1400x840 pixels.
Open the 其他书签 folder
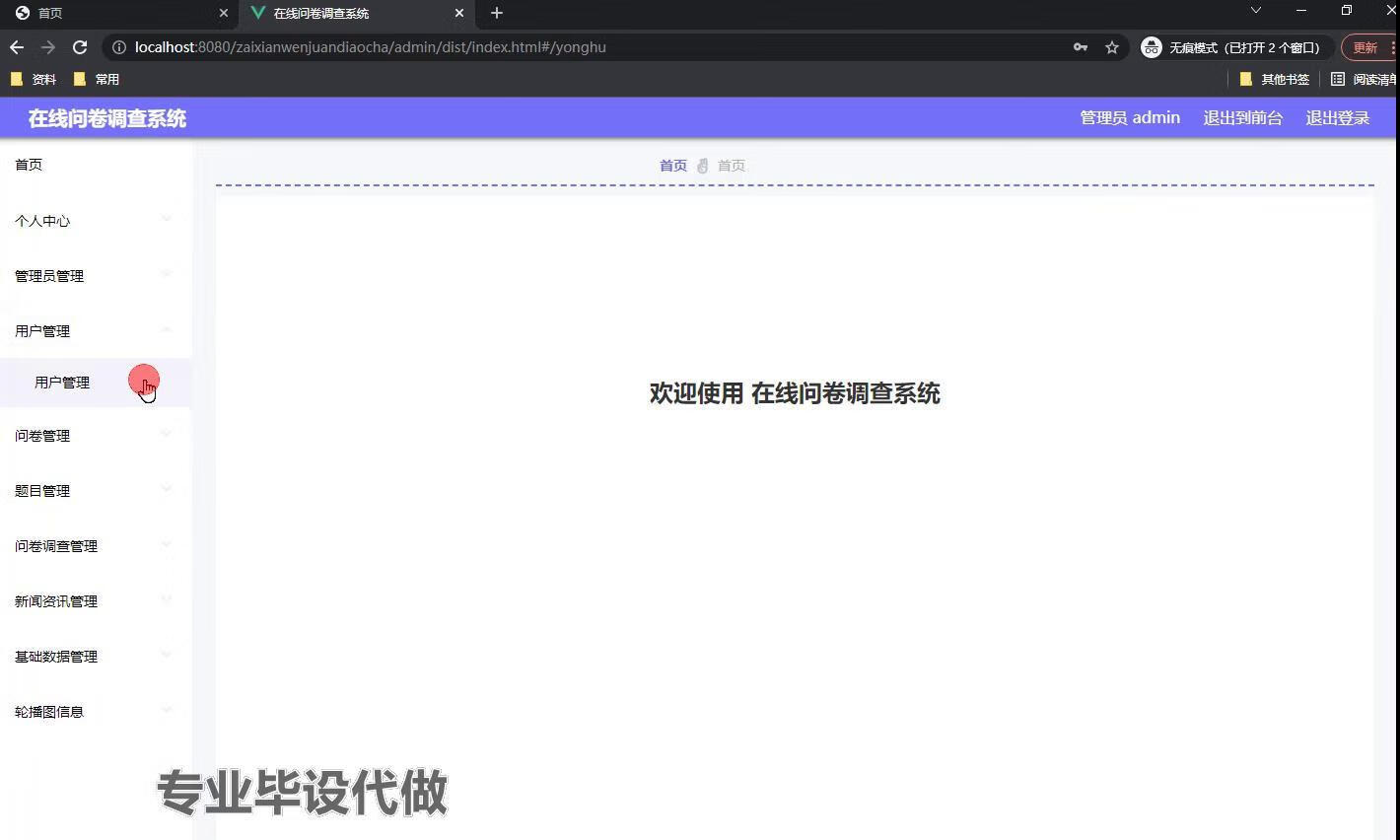click(1274, 79)
